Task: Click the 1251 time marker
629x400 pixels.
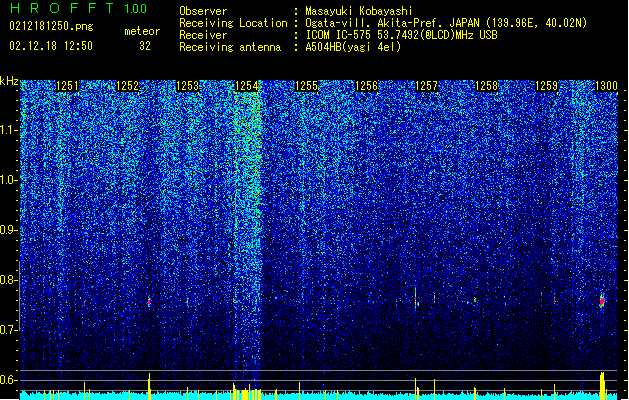Action: 67,86
